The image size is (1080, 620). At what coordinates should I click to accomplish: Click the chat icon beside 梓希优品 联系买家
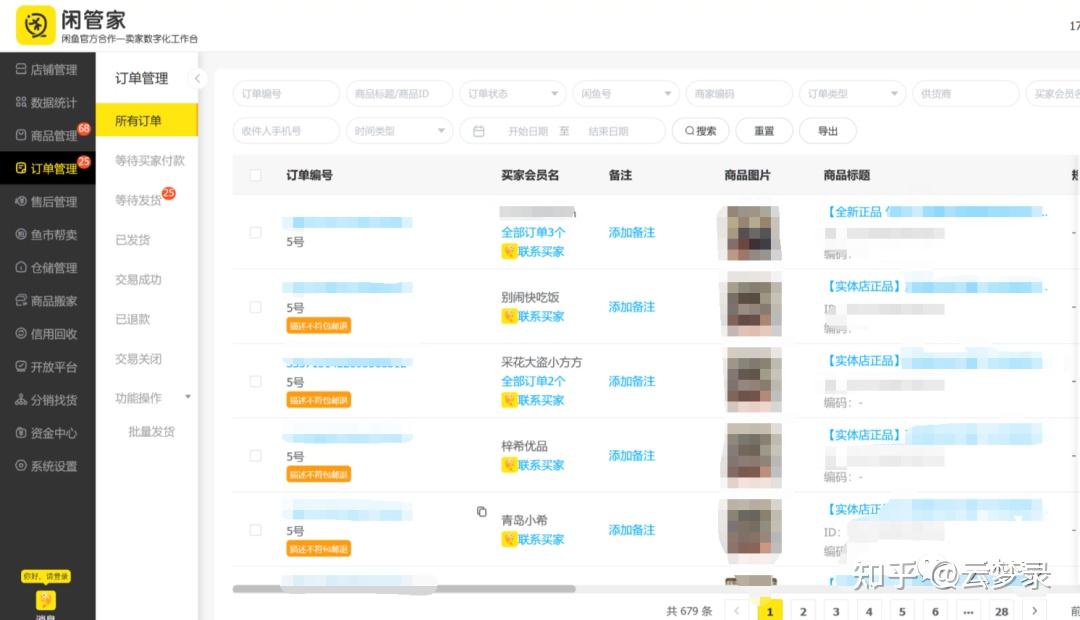coord(509,465)
